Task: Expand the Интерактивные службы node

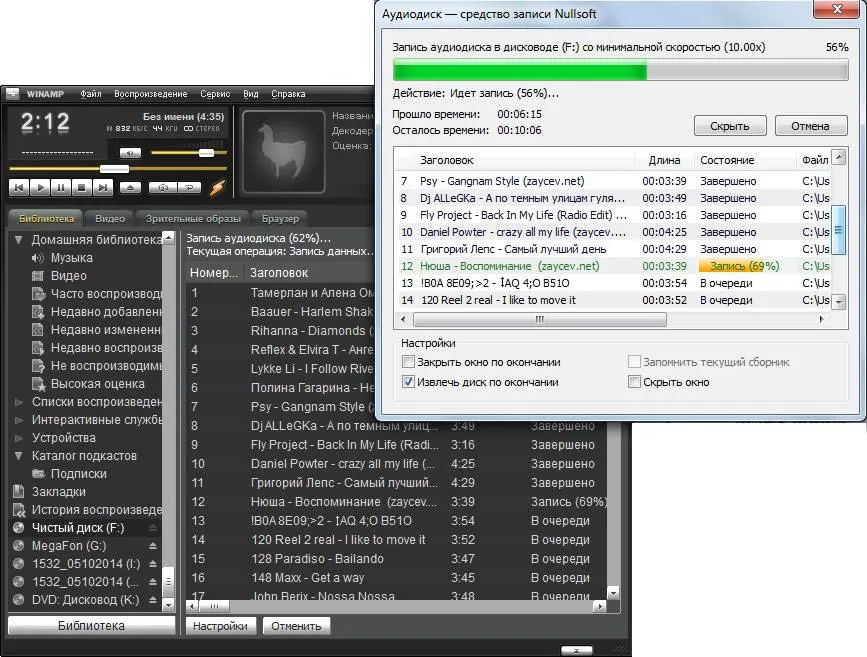Action: pos(19,420)
